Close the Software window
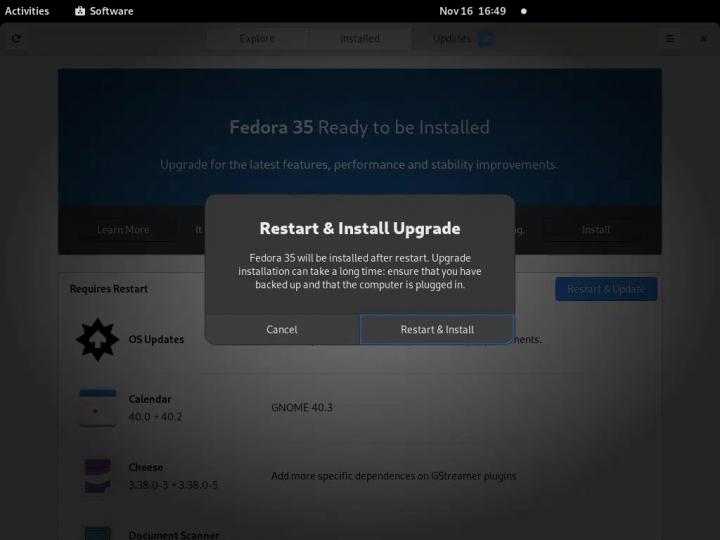720x540 pixels. pyautogui.click(x=701, y=39)
